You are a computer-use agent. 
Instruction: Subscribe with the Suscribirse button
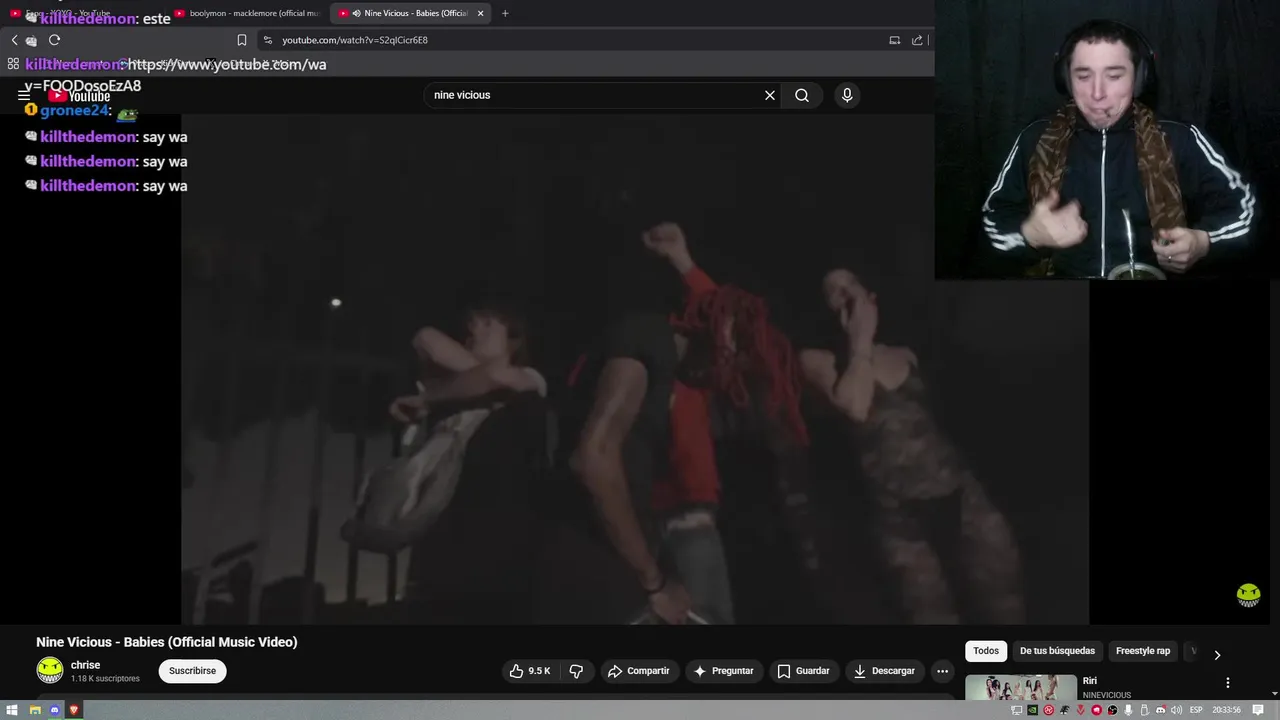coord(192,671)
